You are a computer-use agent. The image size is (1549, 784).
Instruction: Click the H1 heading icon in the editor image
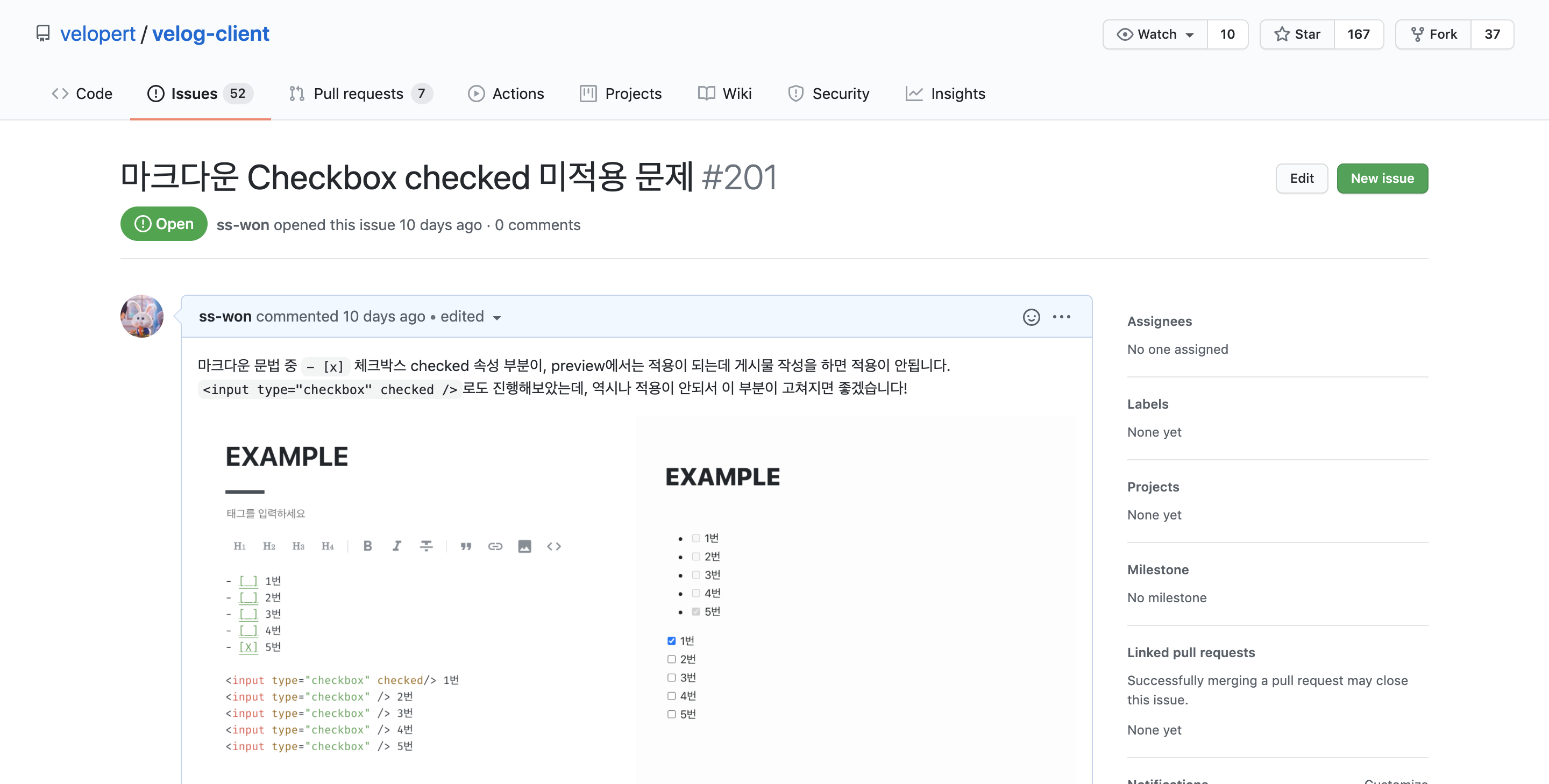click(239, 546)
